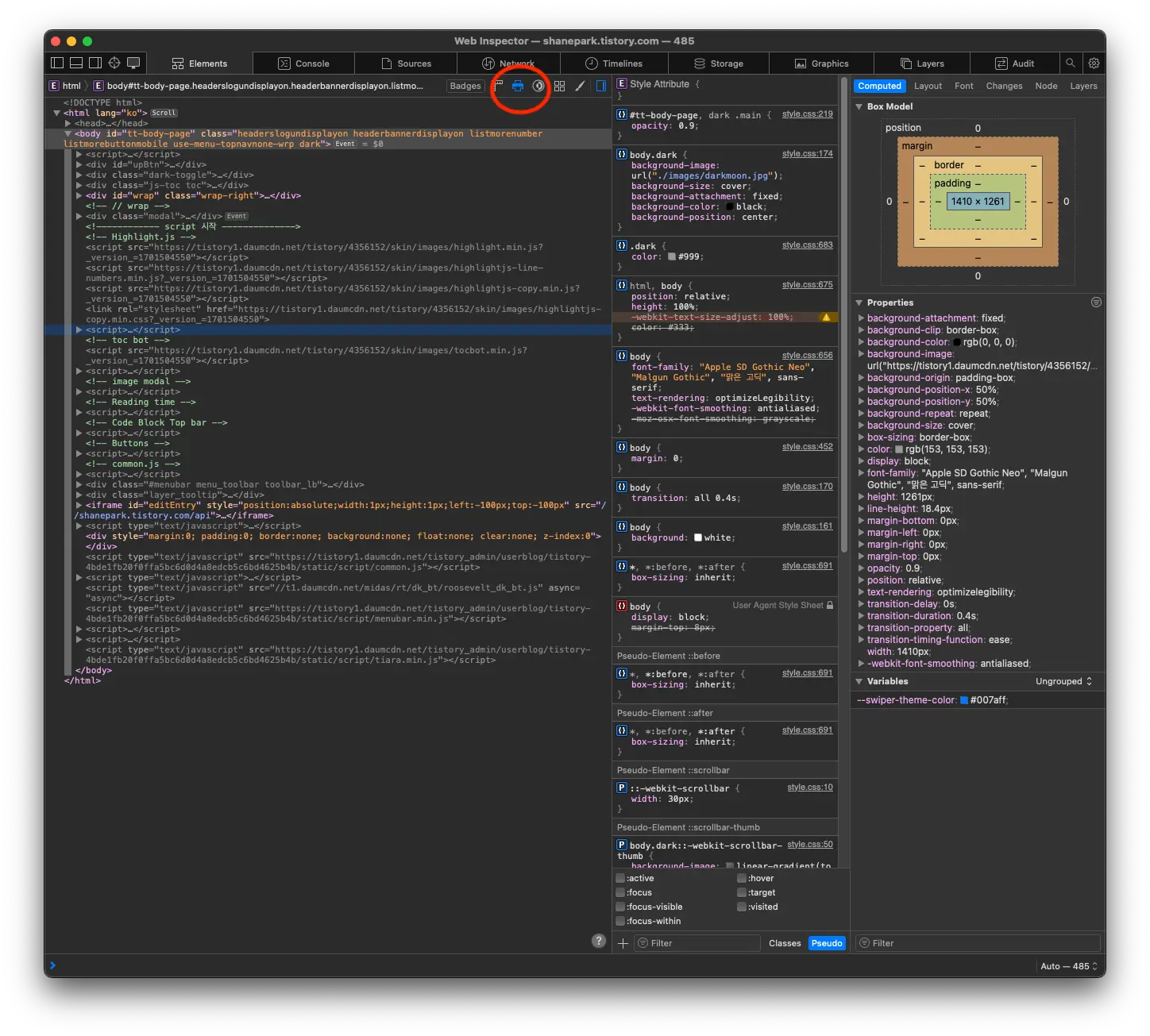Screen dimensions: 1150x1036
Task: Open Auto — 485 execution context dropdown
Action: pyautogui.click(x=1069, y=966)
